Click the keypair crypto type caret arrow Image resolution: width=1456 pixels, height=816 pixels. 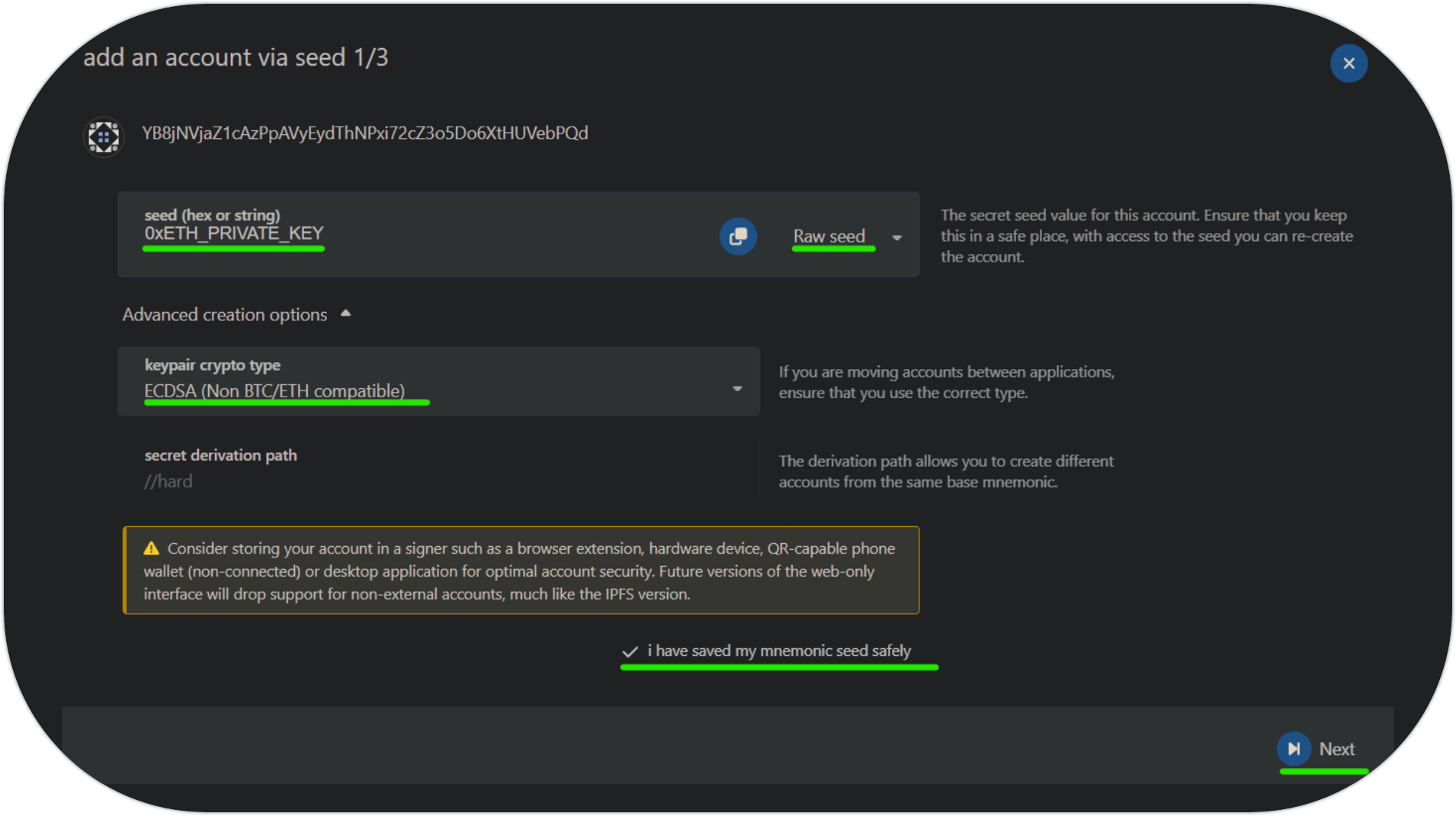click(737, 389)
